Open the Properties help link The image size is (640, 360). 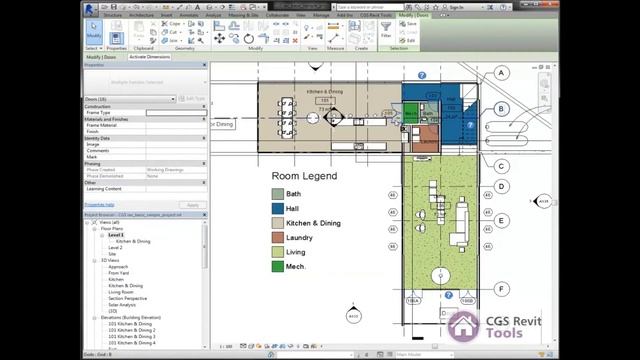(99, 204)
